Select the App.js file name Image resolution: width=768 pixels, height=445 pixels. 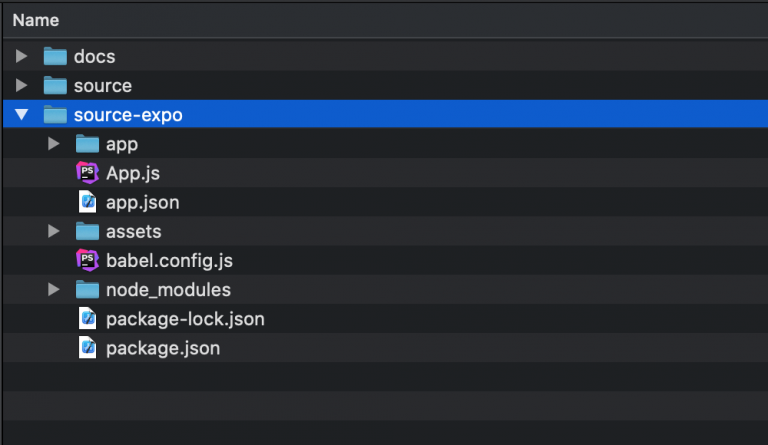pyautogui.click(x=133, y=173)
